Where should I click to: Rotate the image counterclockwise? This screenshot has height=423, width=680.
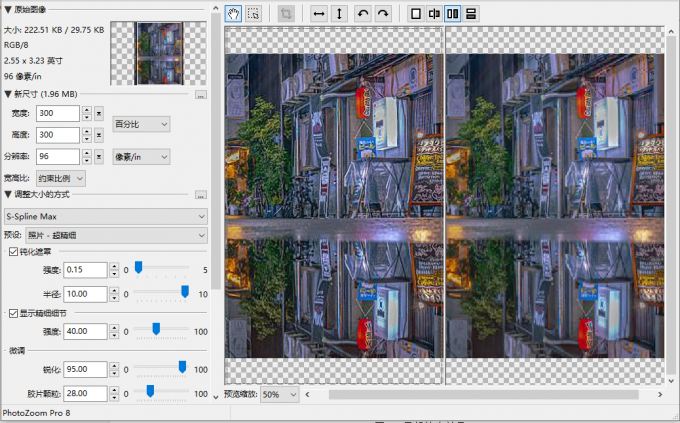tap(362, 14)
